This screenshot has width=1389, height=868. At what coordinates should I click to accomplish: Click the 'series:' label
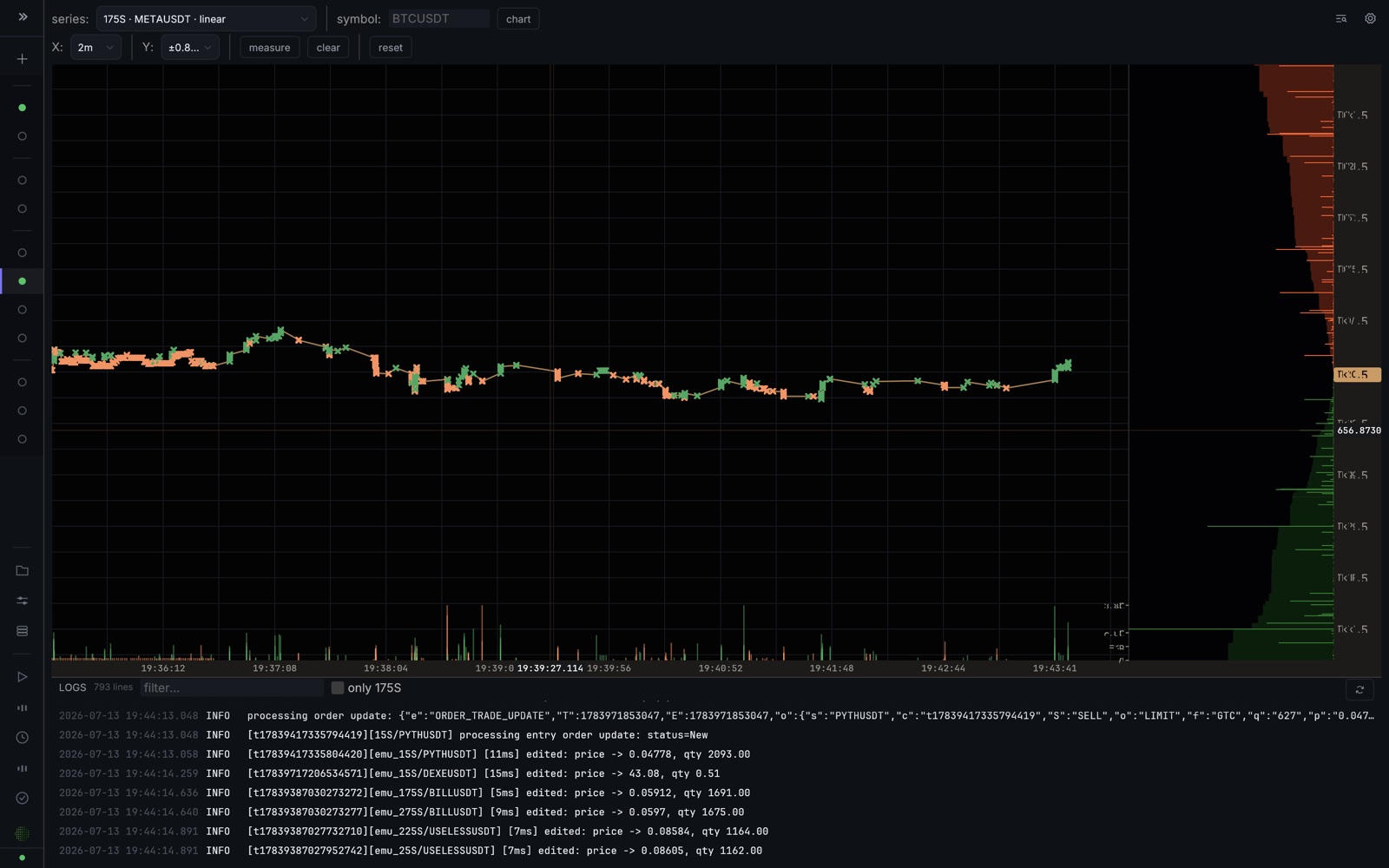[70, 19]
